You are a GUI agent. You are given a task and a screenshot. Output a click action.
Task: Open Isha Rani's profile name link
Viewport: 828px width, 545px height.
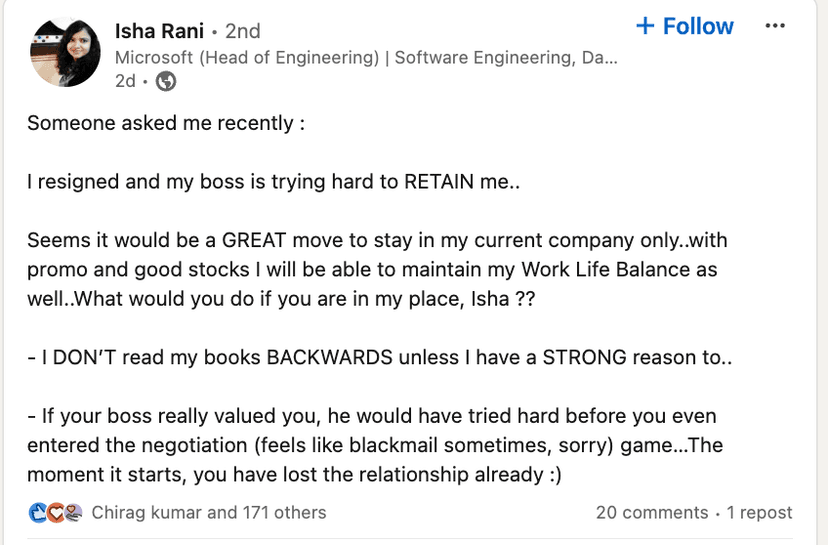click(x=157, y=30)
